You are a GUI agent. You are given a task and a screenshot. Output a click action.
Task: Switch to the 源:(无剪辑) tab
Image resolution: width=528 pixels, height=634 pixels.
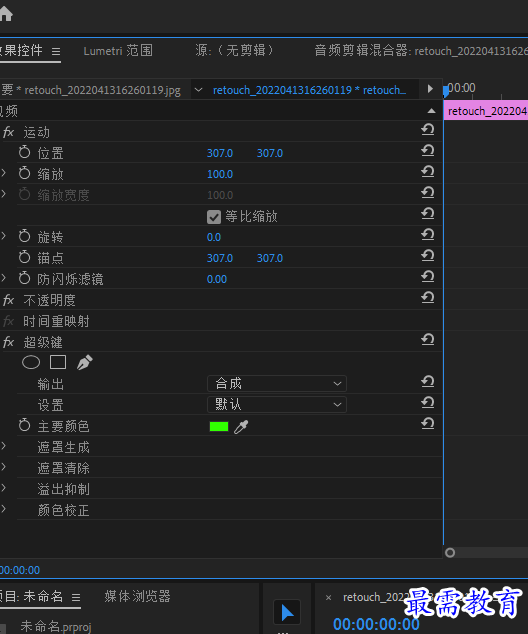234,51
